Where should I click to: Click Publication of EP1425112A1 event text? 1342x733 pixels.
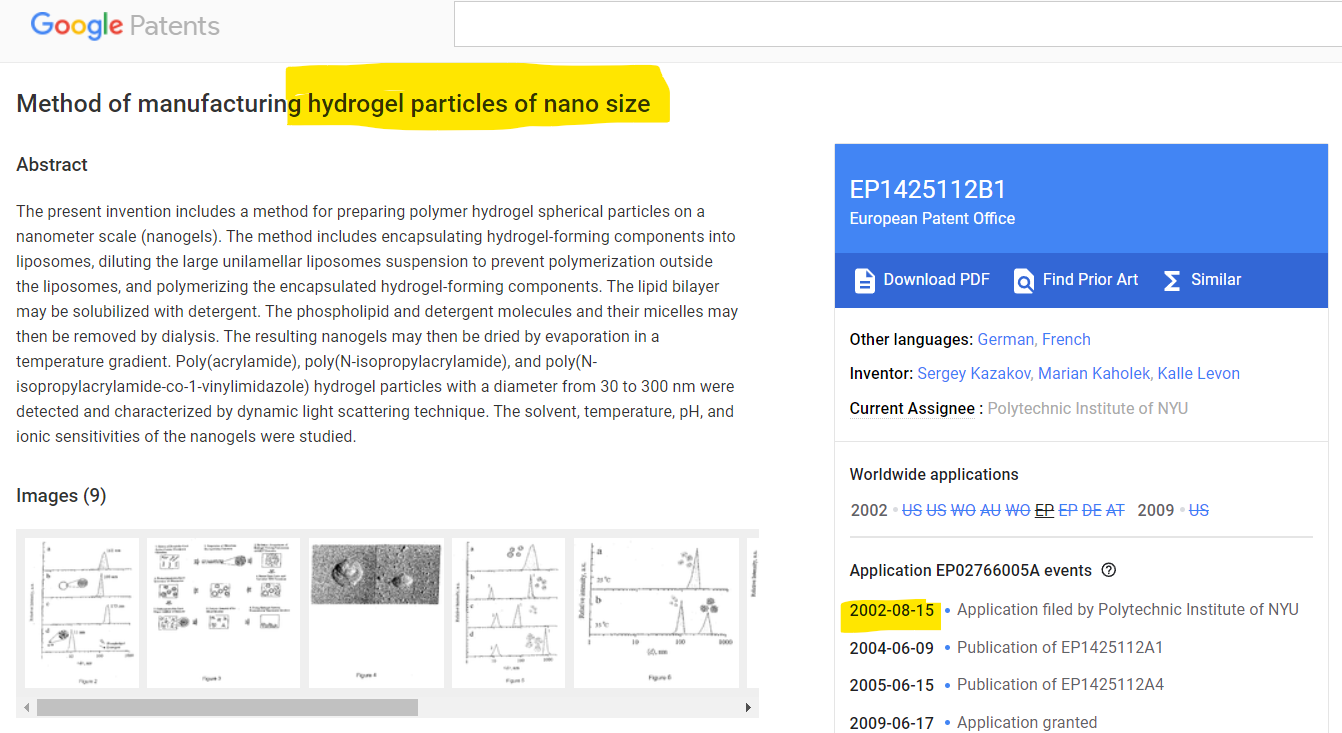(x=1060, y=648)
